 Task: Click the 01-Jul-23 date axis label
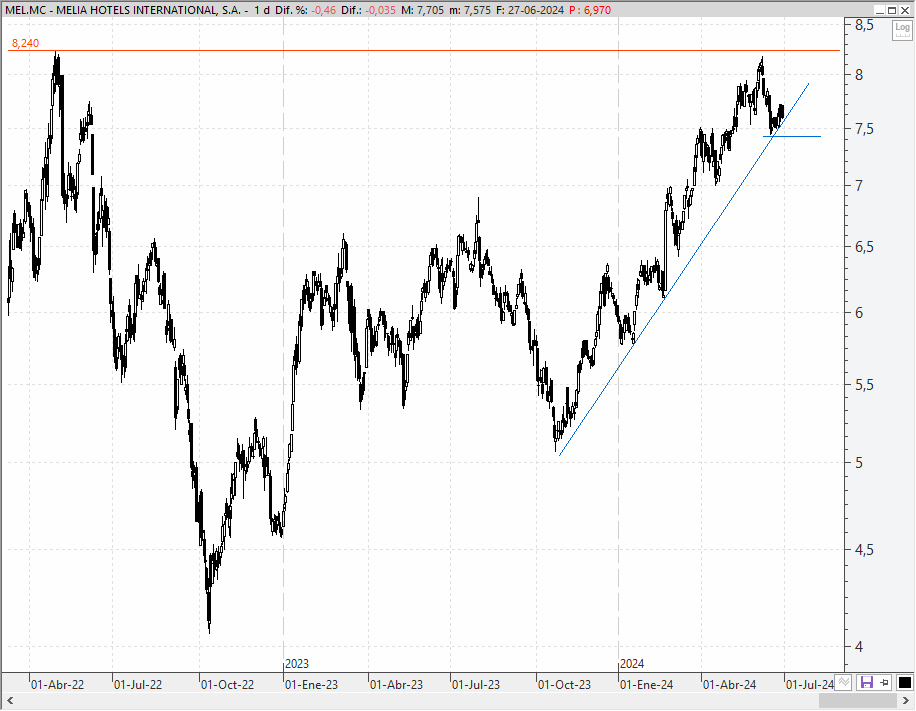pyautogui.click(x=476, y=684)
